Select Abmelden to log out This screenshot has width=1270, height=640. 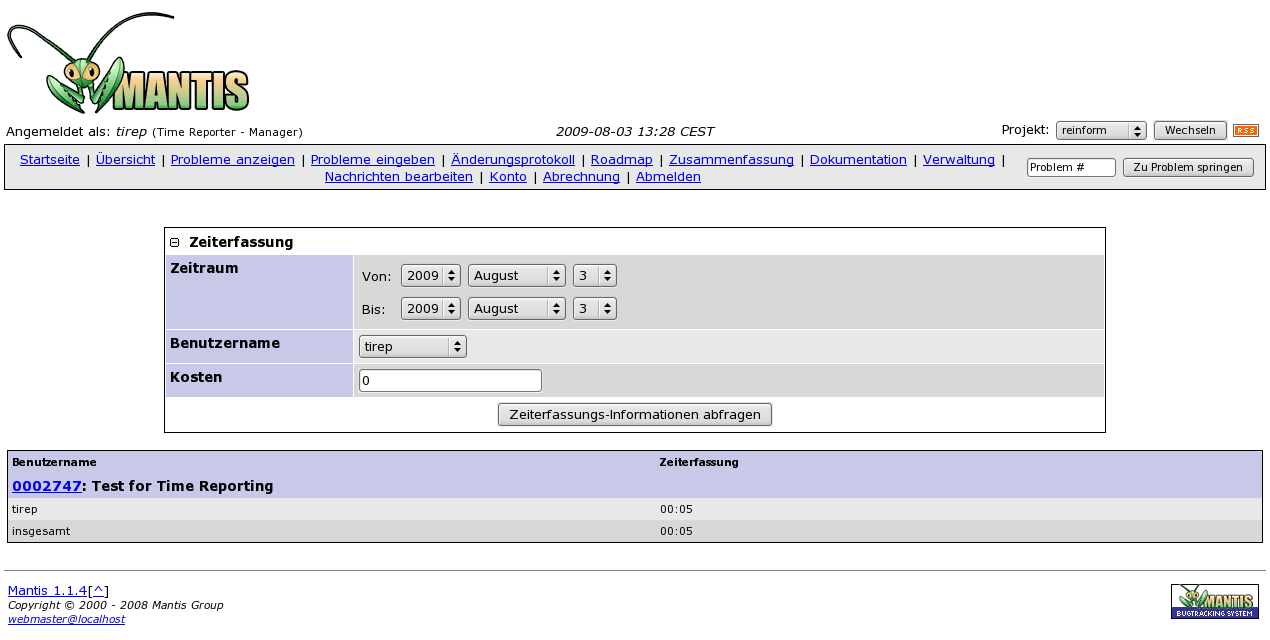[x=668, y=177]
